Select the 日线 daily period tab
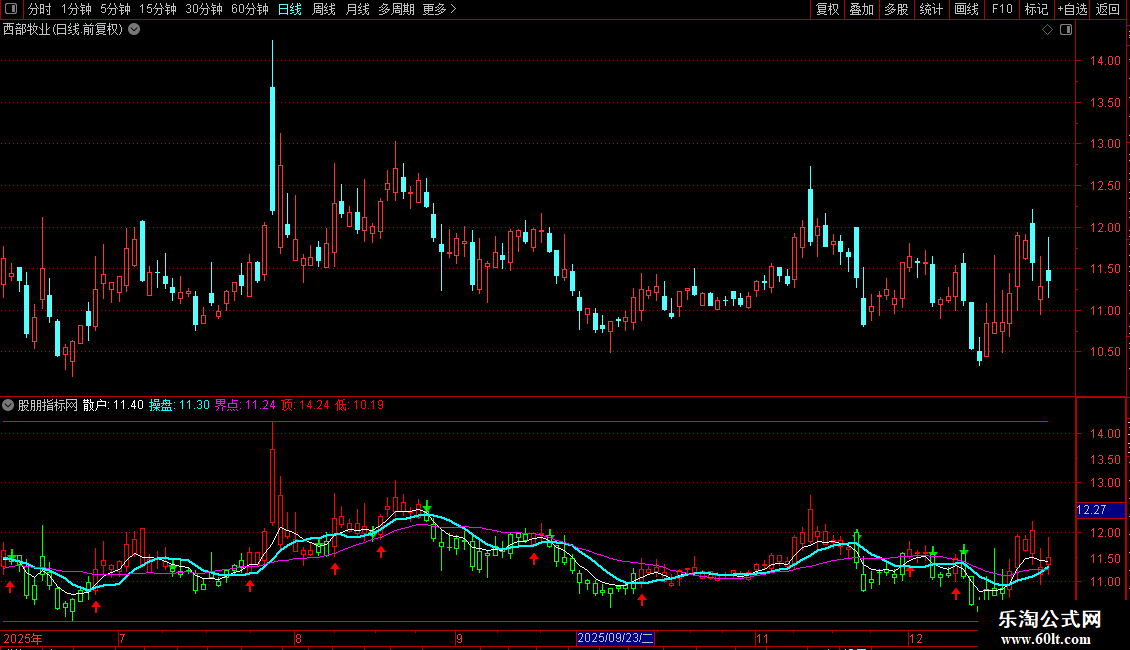Screen dimensions: 1130x650 [x=290, y=9]
